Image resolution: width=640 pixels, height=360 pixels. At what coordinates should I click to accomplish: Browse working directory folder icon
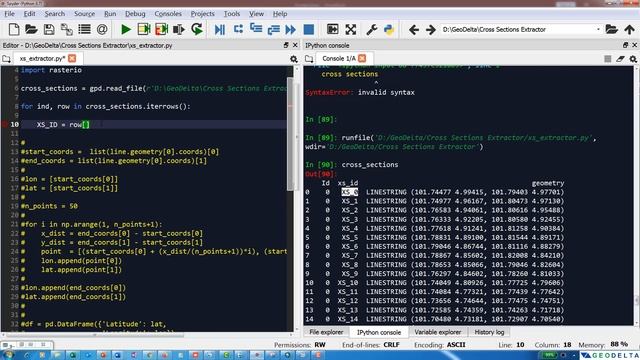611,29
